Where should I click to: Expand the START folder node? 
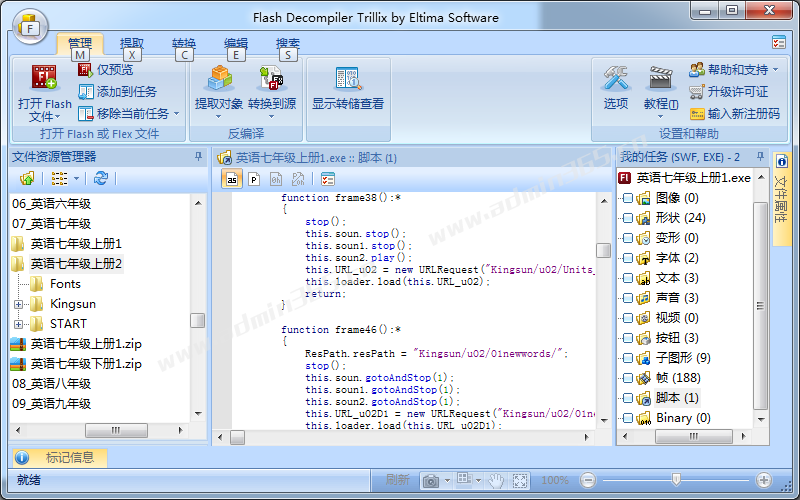click(18, 324)
